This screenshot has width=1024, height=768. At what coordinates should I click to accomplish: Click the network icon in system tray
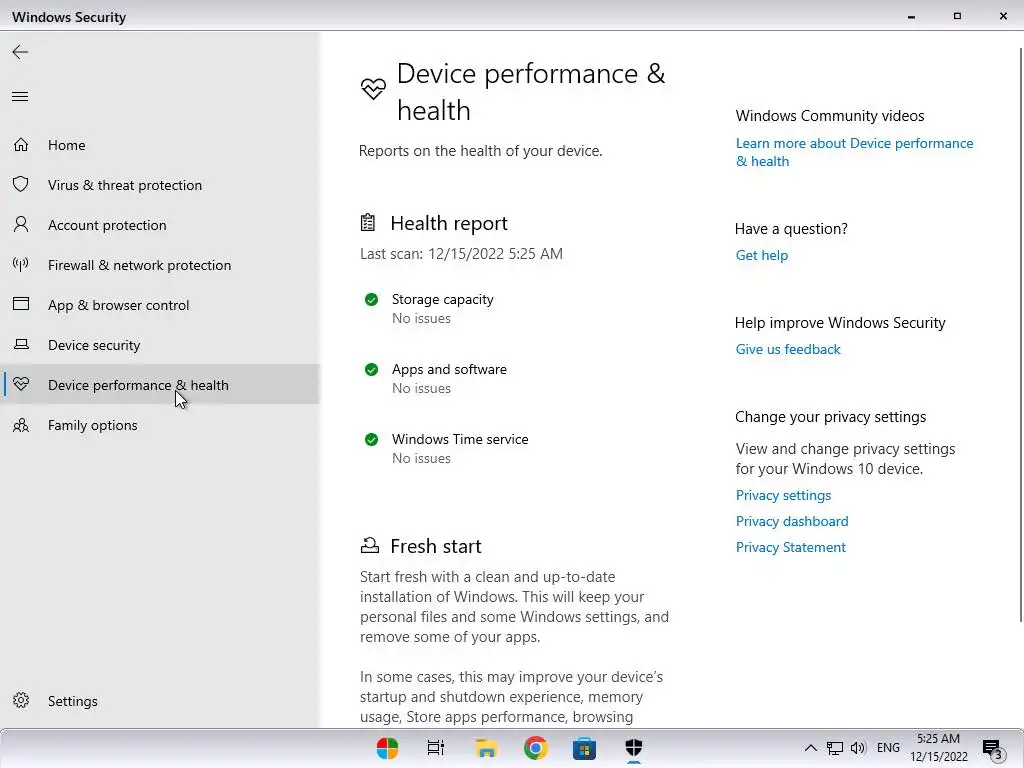[x=835, y=748]
